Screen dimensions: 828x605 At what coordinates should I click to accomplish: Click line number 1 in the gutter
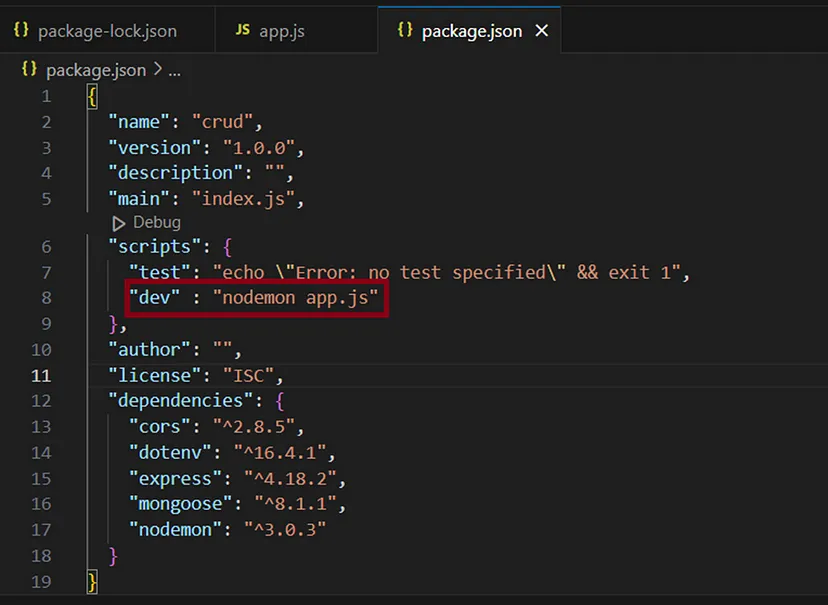coord(46,96)
